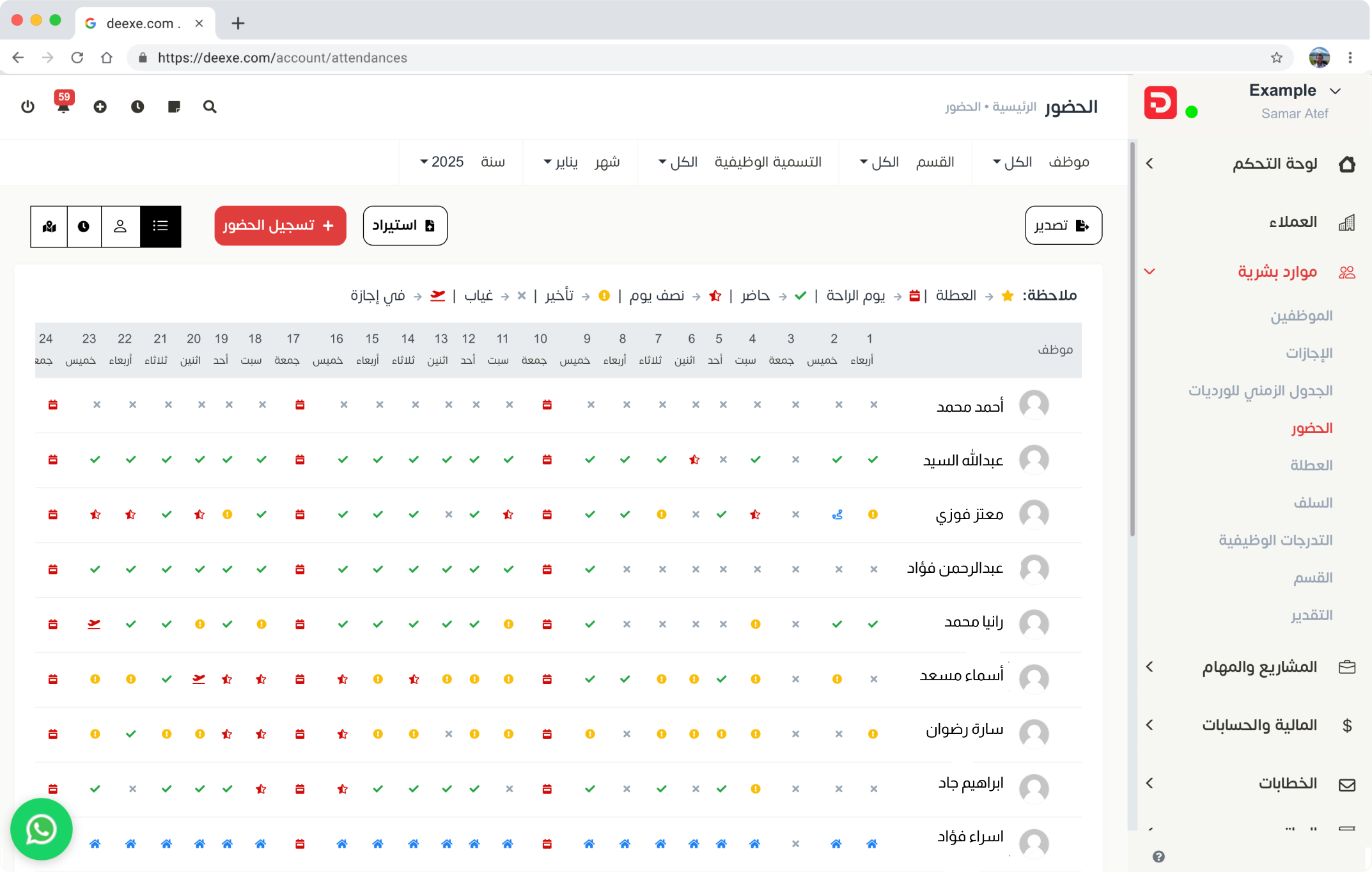Switch to map location view toggle
1372x872 pixels.
coord(49,226)
